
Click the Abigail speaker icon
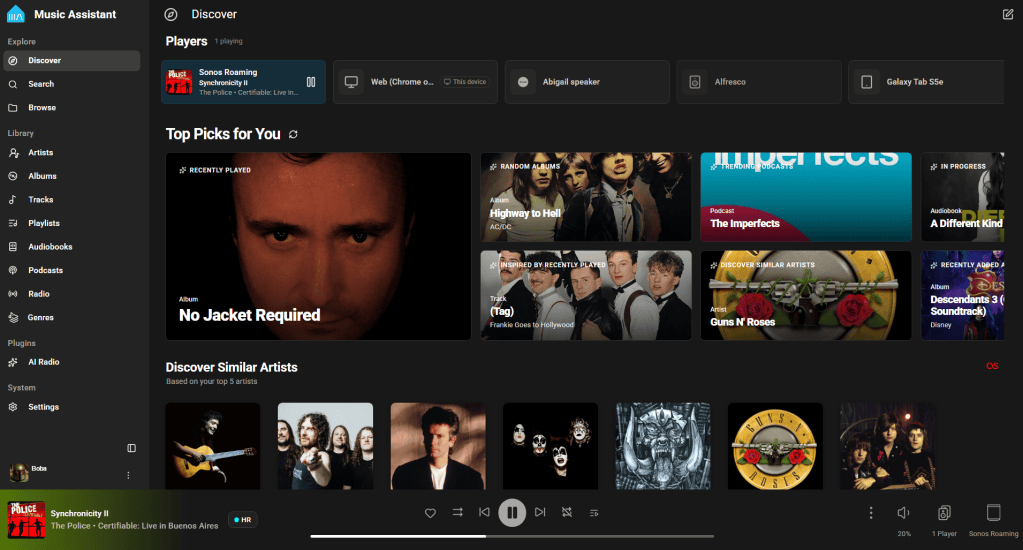tap(523, 82)
